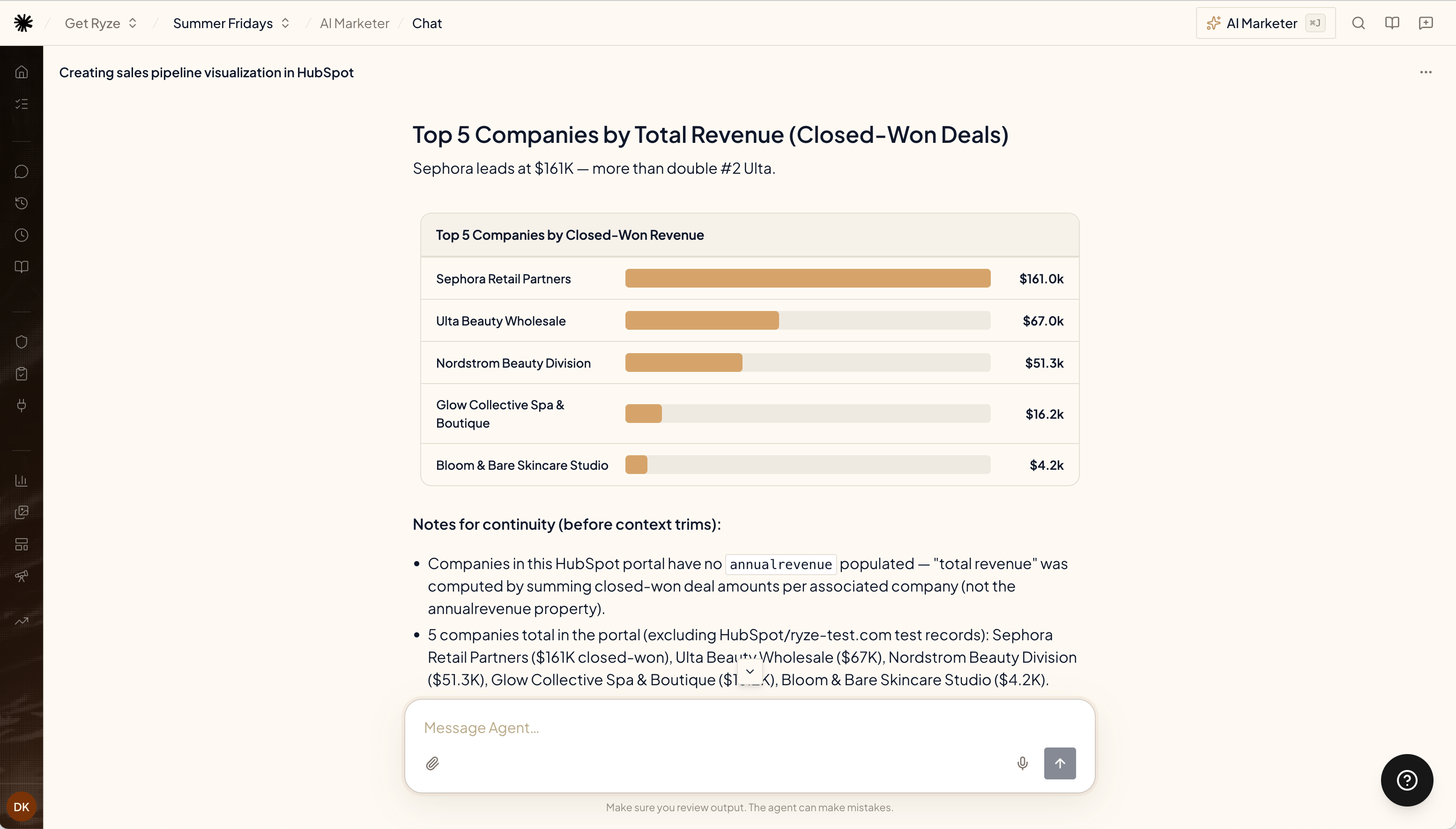Click the 'Sephora leads at $161K' subtitle

pyautogui.click(x=594, y=169)
